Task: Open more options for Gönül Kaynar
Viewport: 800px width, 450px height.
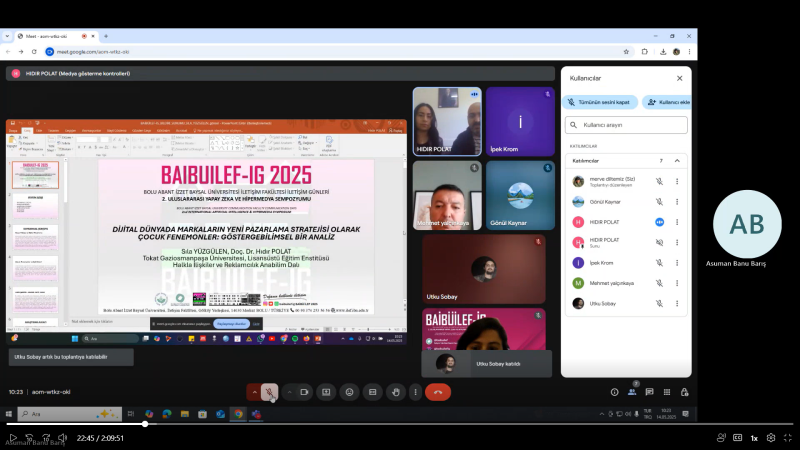Action: click(677, 202)
